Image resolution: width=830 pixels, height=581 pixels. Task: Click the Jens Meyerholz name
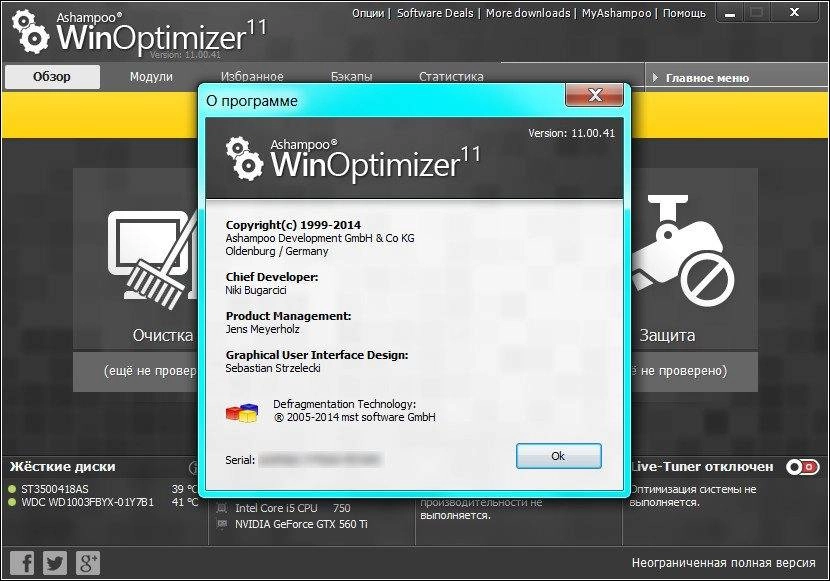coord(263,329)
